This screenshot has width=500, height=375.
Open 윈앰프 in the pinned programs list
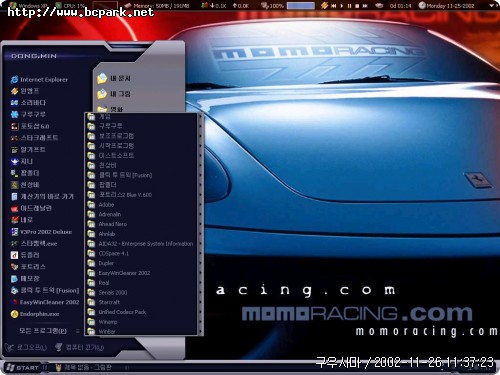25,91
